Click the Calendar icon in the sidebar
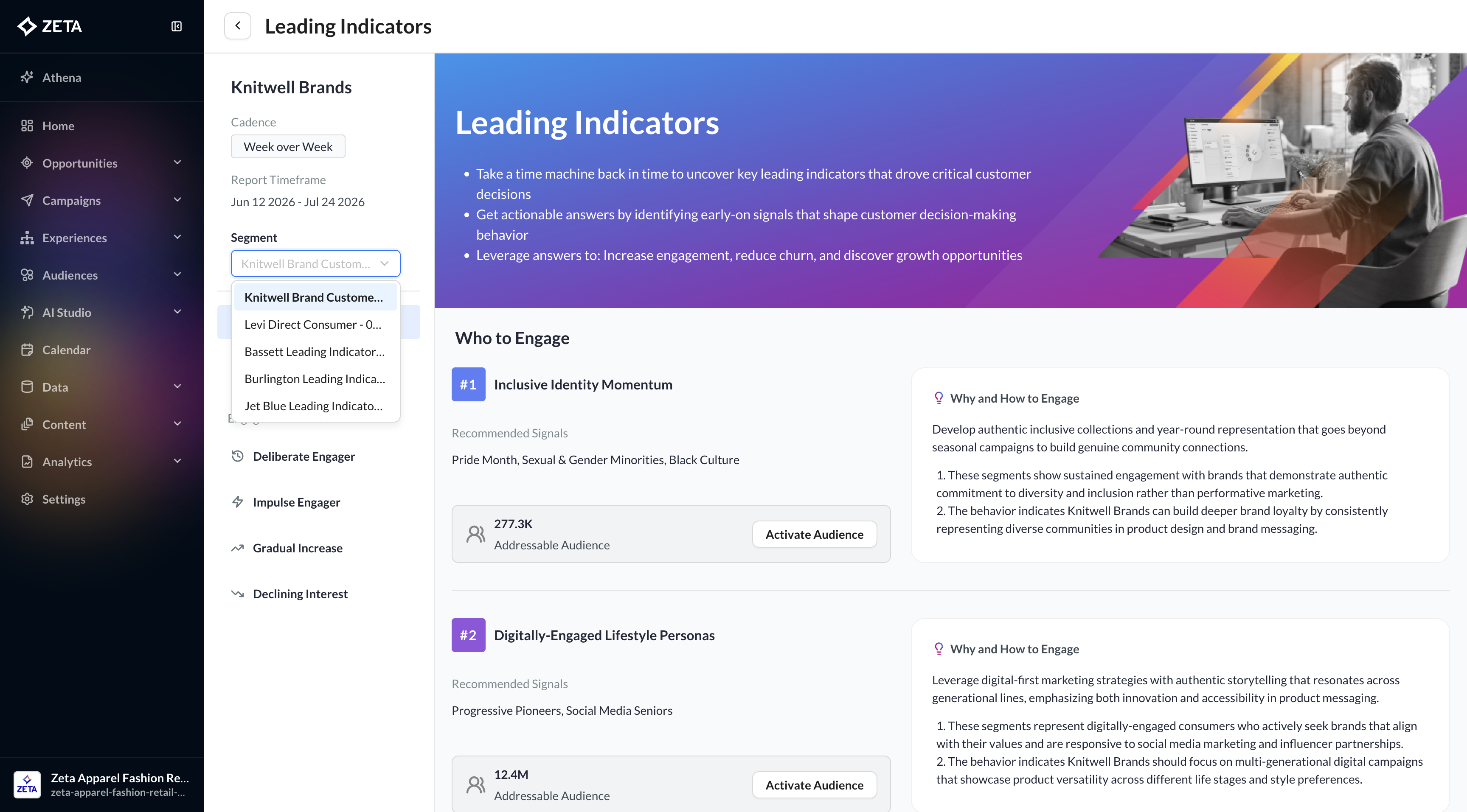Screen dimensions: 1467x812 click(x=27, y=350)
